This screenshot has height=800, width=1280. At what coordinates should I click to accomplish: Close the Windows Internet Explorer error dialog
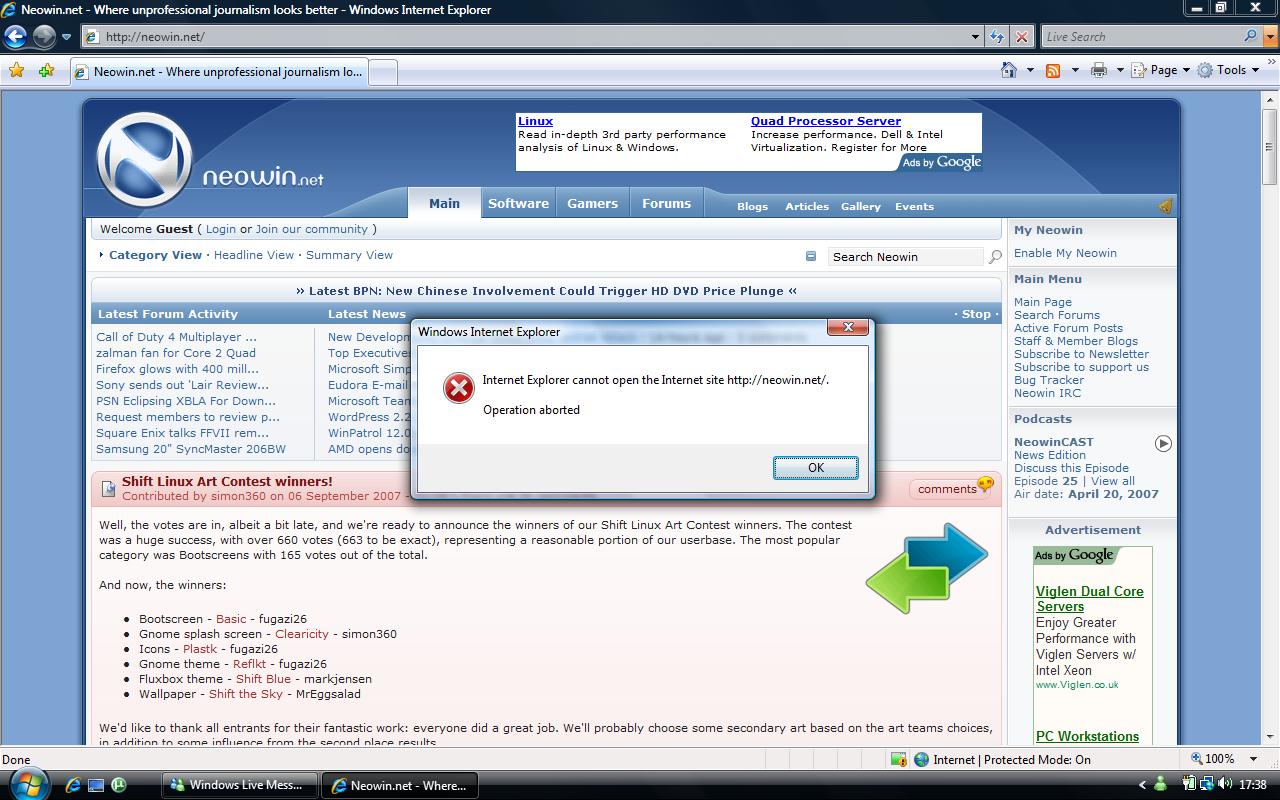pyautogui.click(x=848, y=327)
